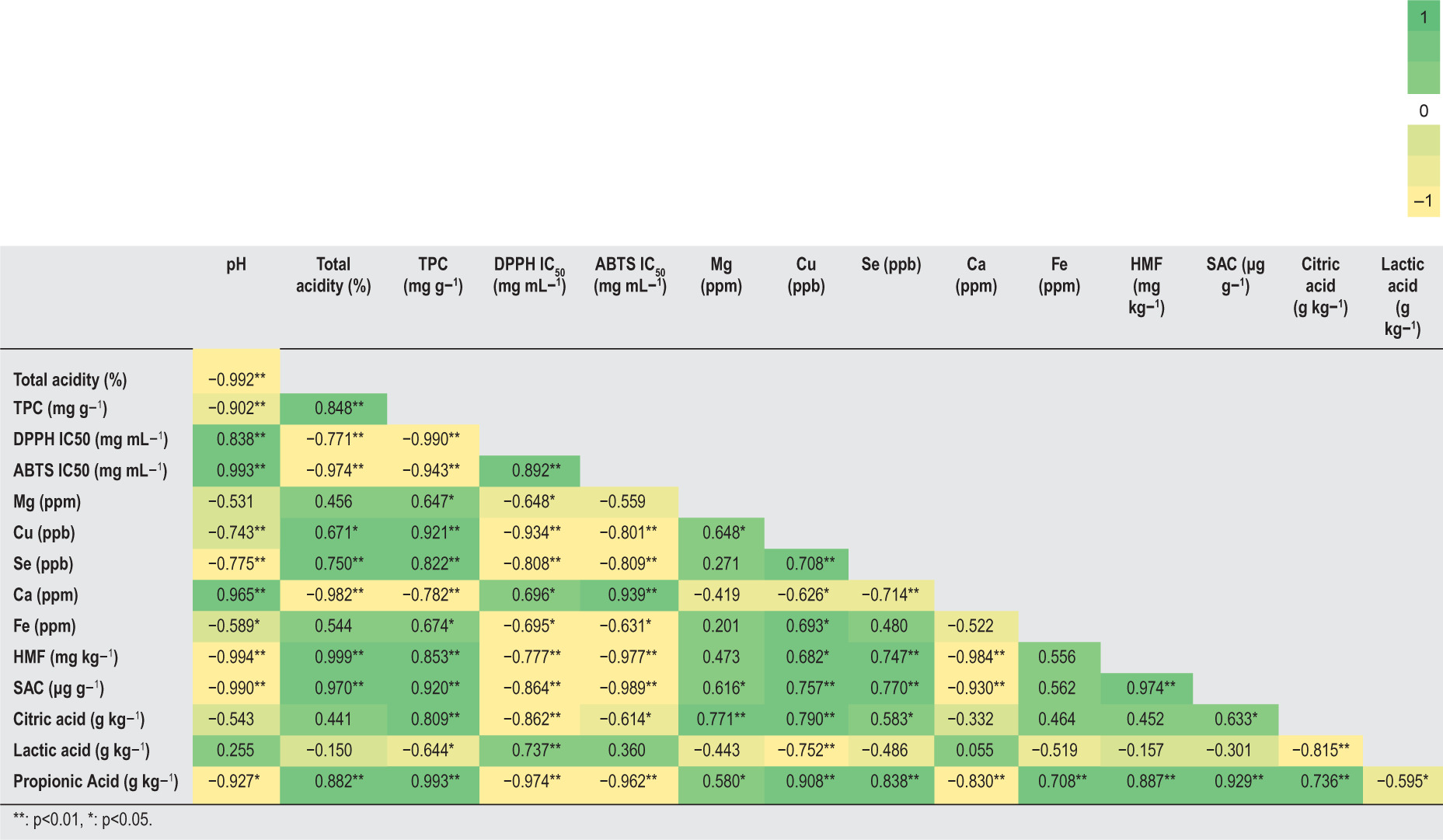1443x840 pixels.
Task: Click the p-value footnote below the table
Action: coord(83,820)
